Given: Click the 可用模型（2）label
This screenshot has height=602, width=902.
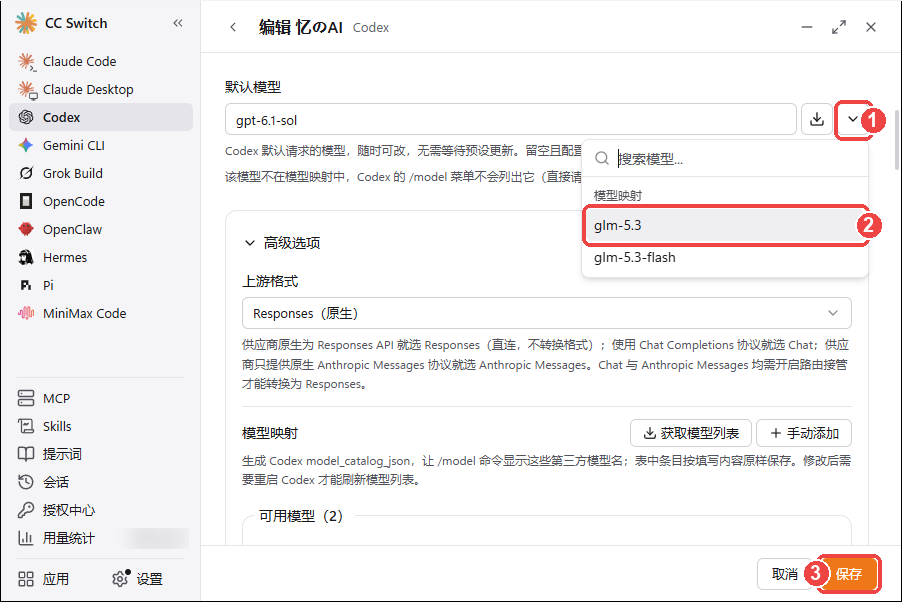Looking at the screenshot, I should (301, 516).
